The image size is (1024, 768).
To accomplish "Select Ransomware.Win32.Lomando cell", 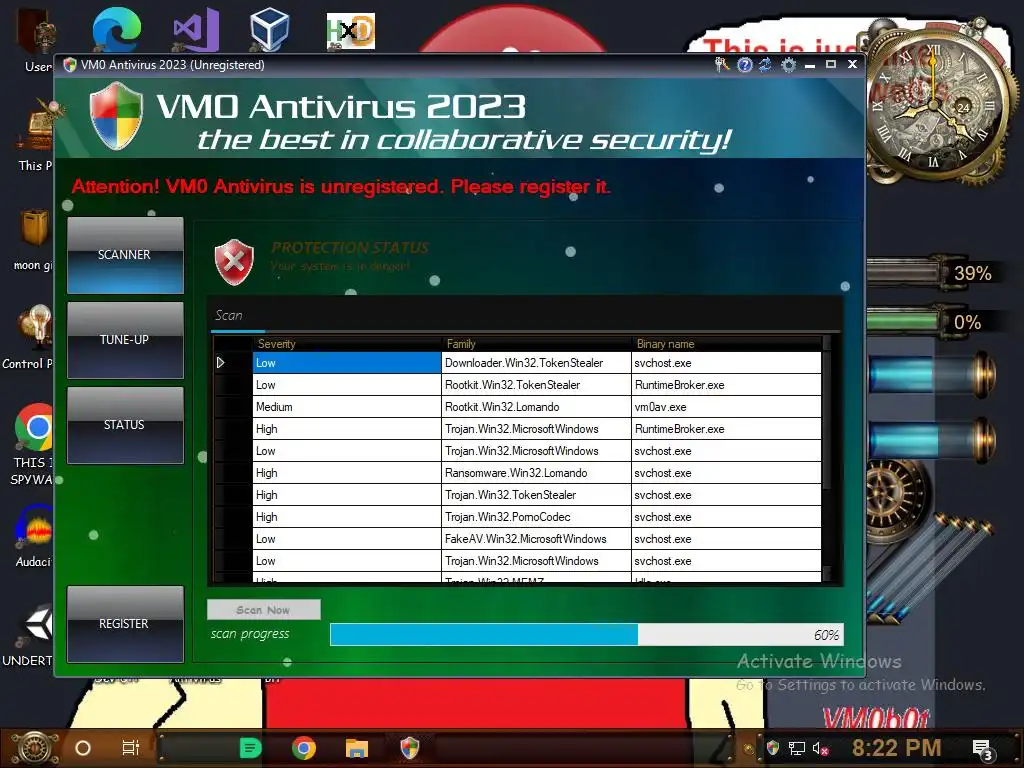I will pos(537,473).
